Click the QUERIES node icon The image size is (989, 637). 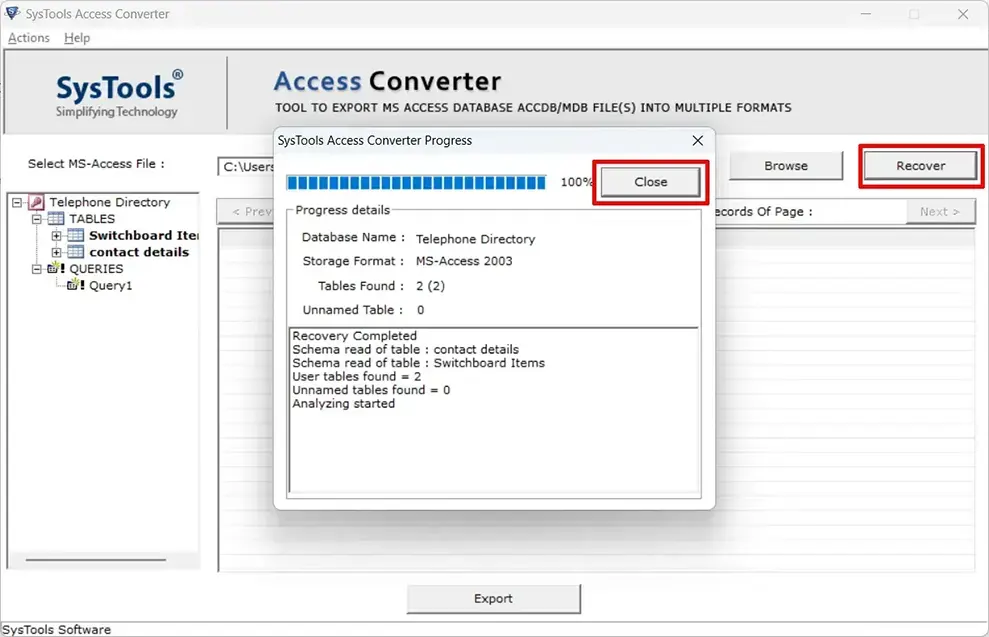pyautogui.click(x=56, y=268)
